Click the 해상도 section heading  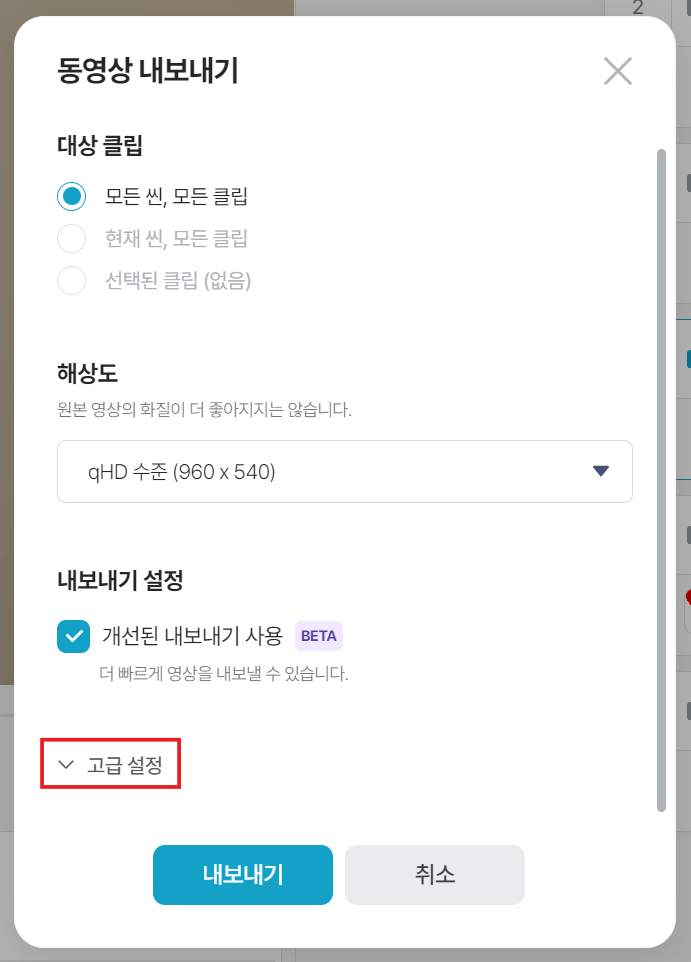[87, 374]
